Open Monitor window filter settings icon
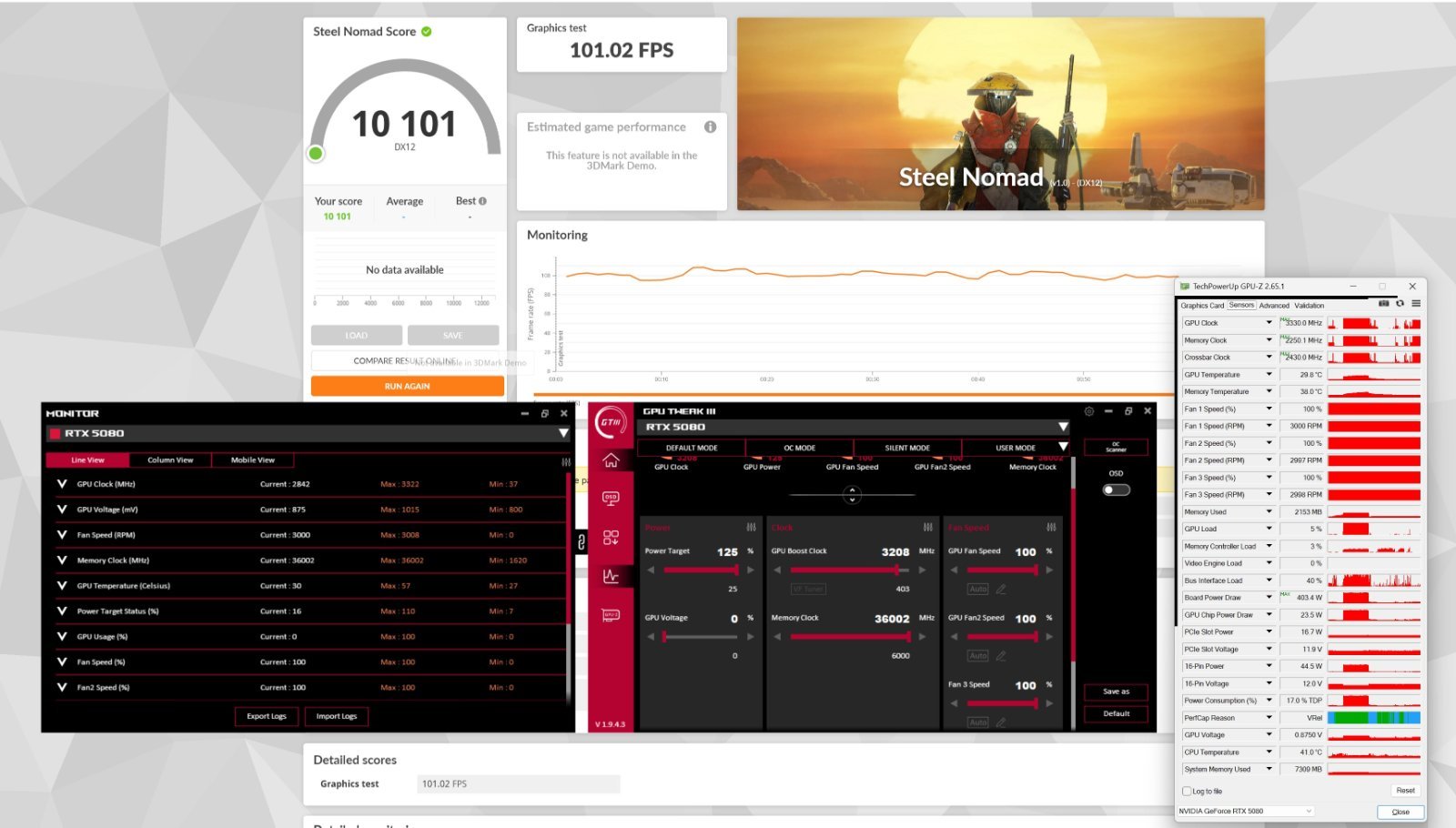1456x828 pixels. pyautogui.click(x=566, y=461)
